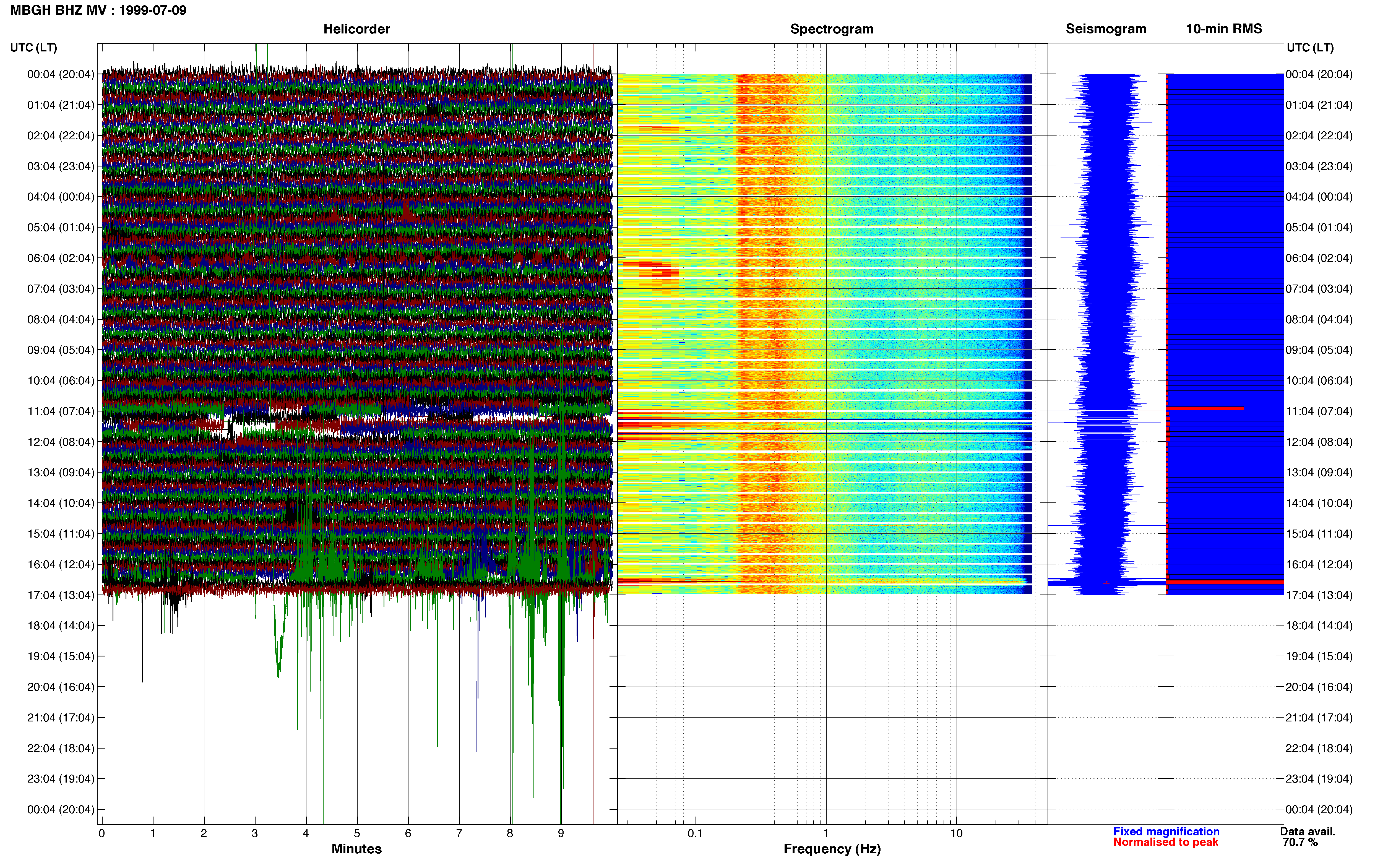Screen dimensions: 1388x868
Task: Click Helicorder axis time 23:04 (19:04)
Action: pos(61,779)
